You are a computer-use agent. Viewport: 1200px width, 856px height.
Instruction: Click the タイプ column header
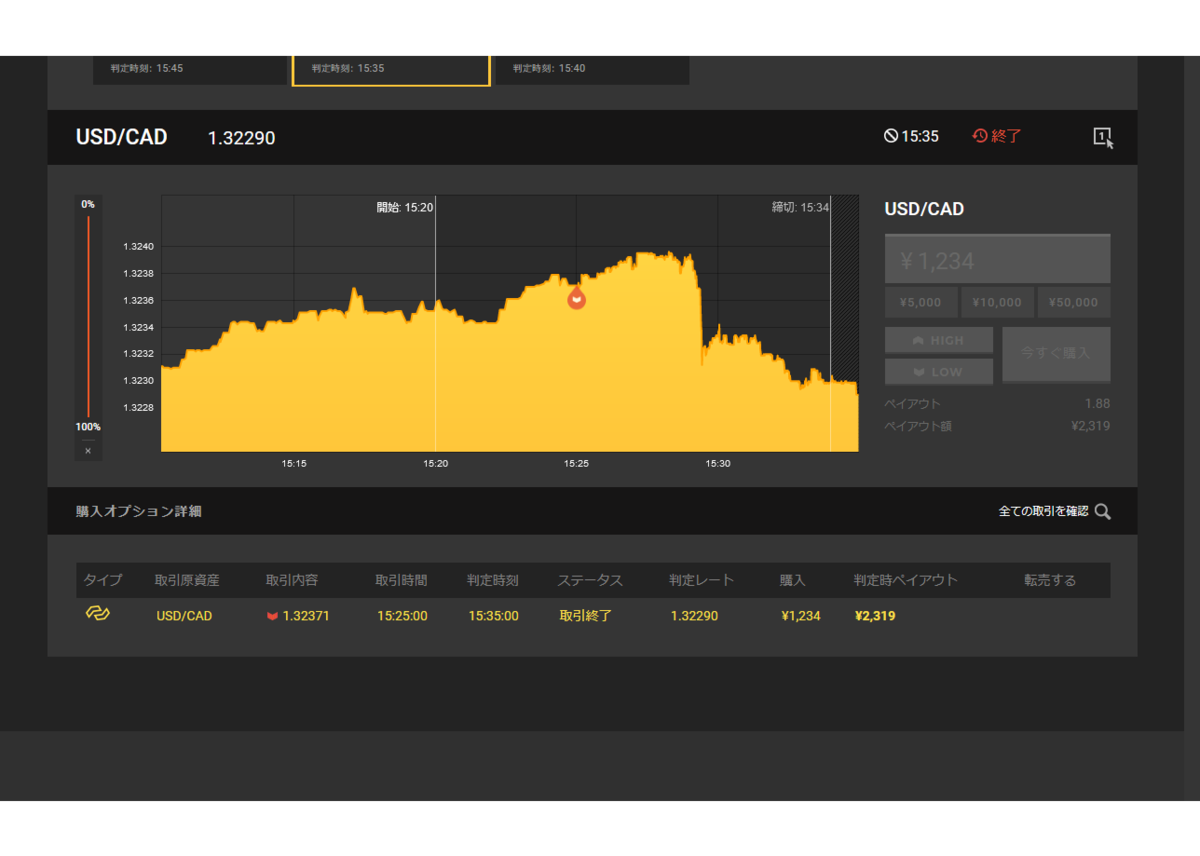click(103, 580)
